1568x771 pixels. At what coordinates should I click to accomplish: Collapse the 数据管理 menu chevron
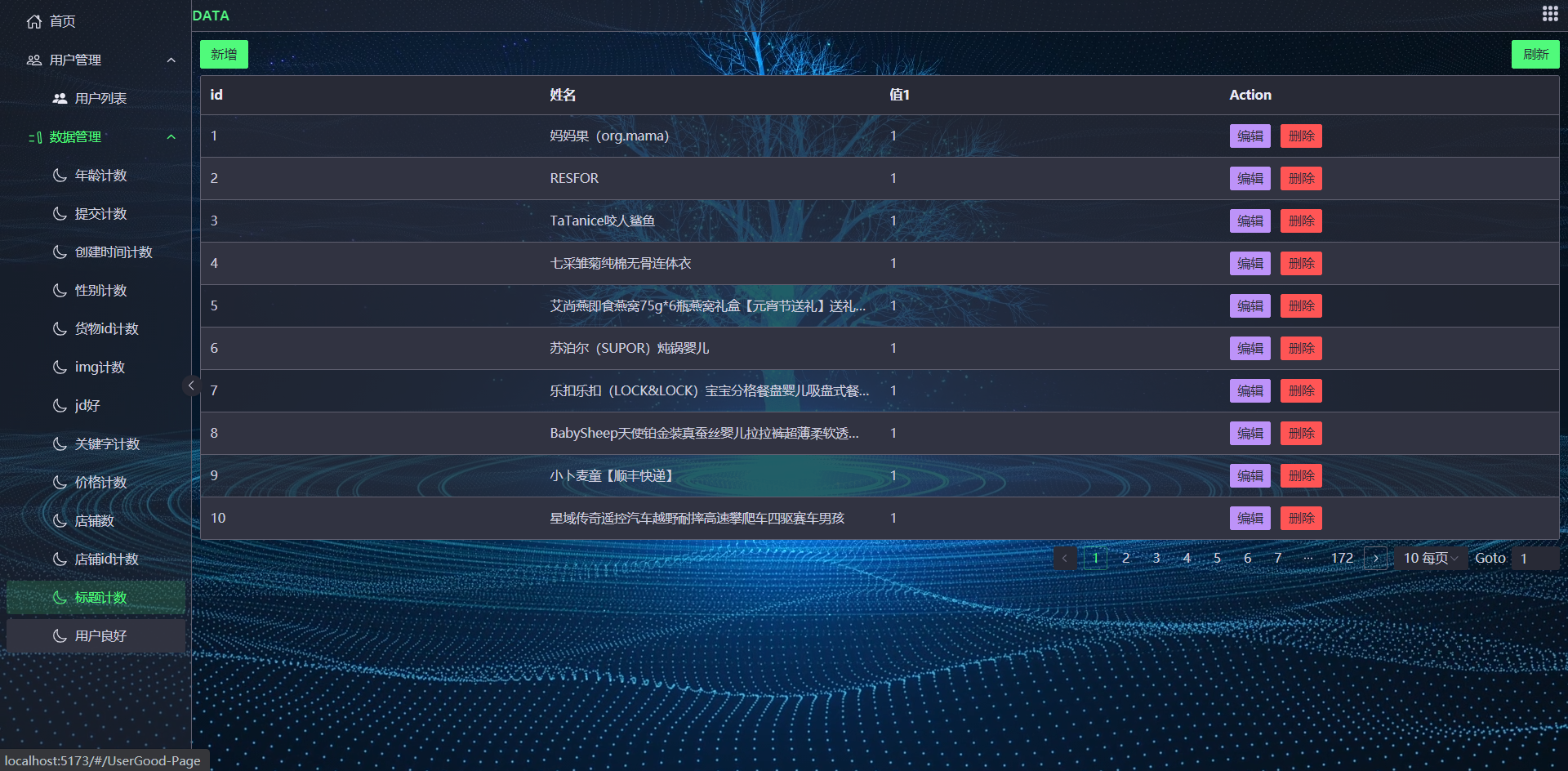171,136
